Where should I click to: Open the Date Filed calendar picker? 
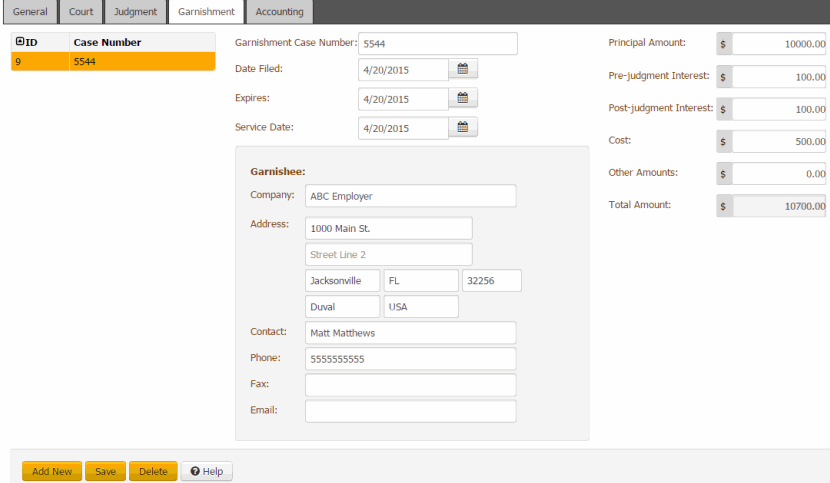(463, 69)
